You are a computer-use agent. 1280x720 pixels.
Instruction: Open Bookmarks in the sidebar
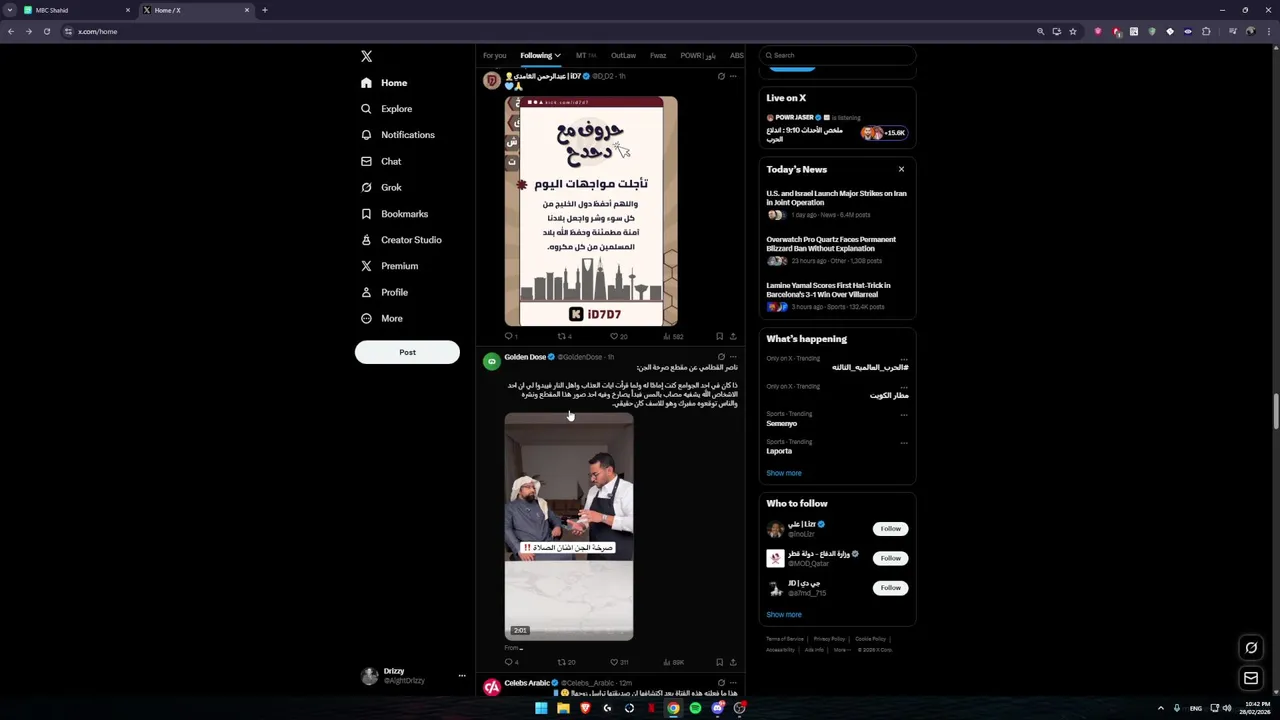click(394, 214)
